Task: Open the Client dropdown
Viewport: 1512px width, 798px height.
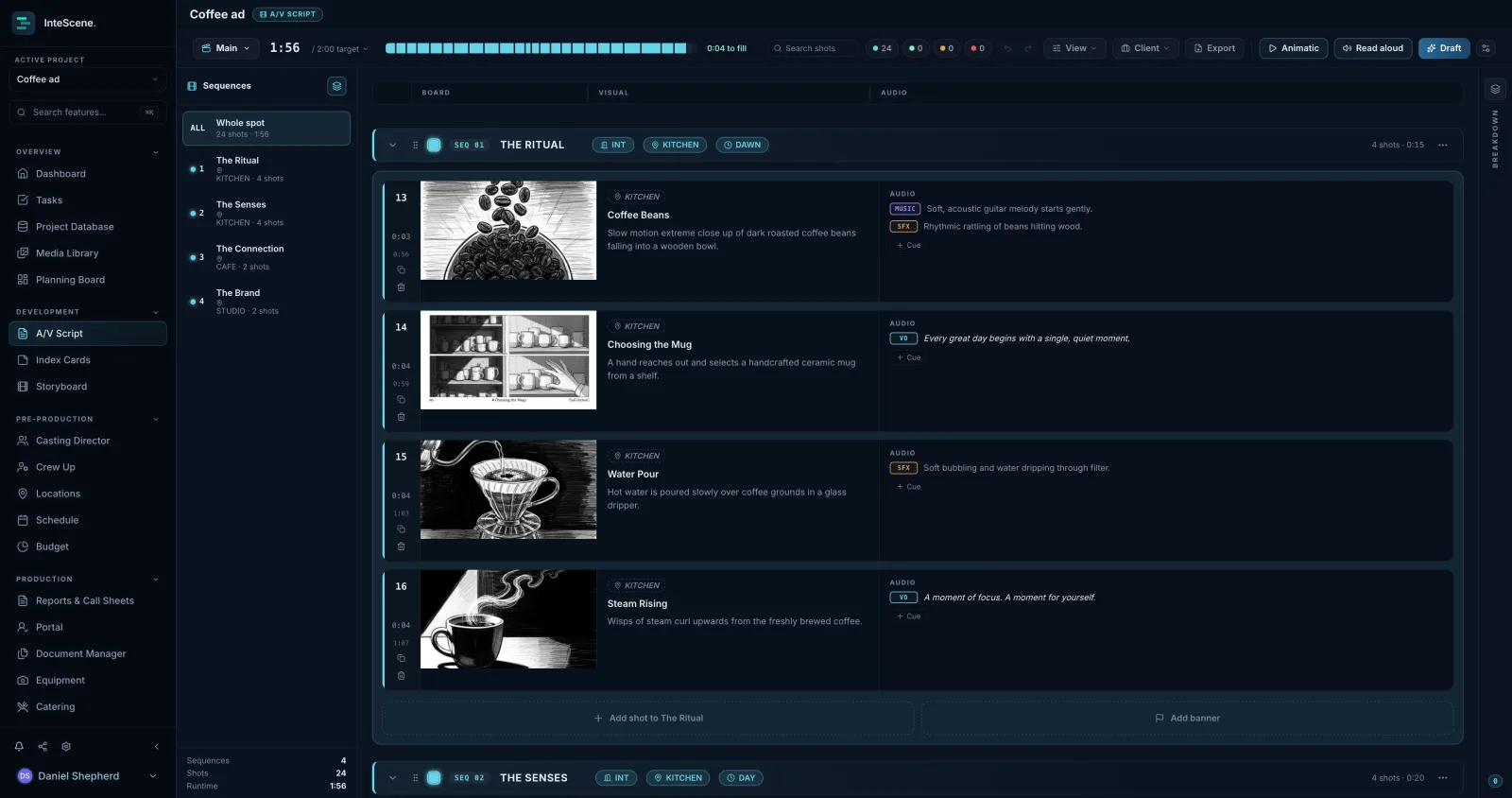Action: click(1145, 48)
